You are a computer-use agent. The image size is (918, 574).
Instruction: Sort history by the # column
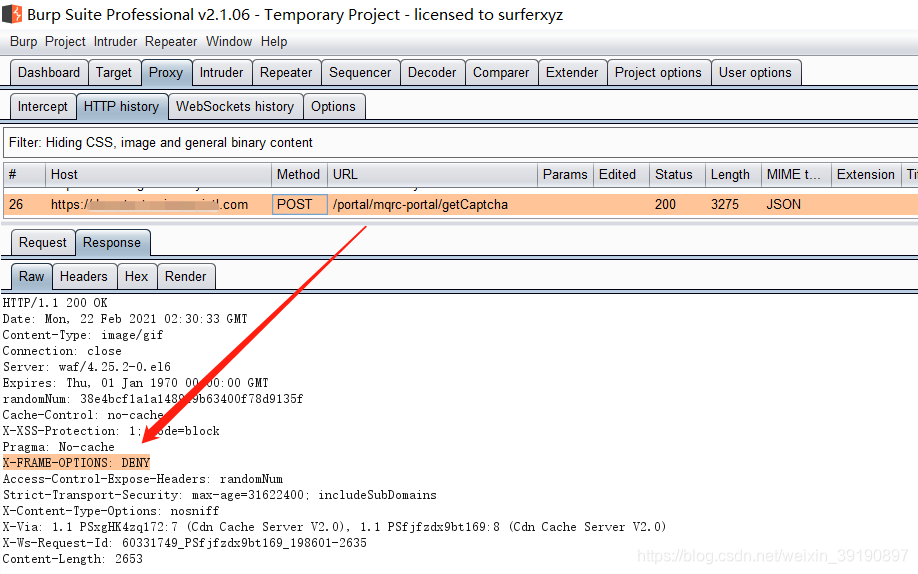click(24, 175)
